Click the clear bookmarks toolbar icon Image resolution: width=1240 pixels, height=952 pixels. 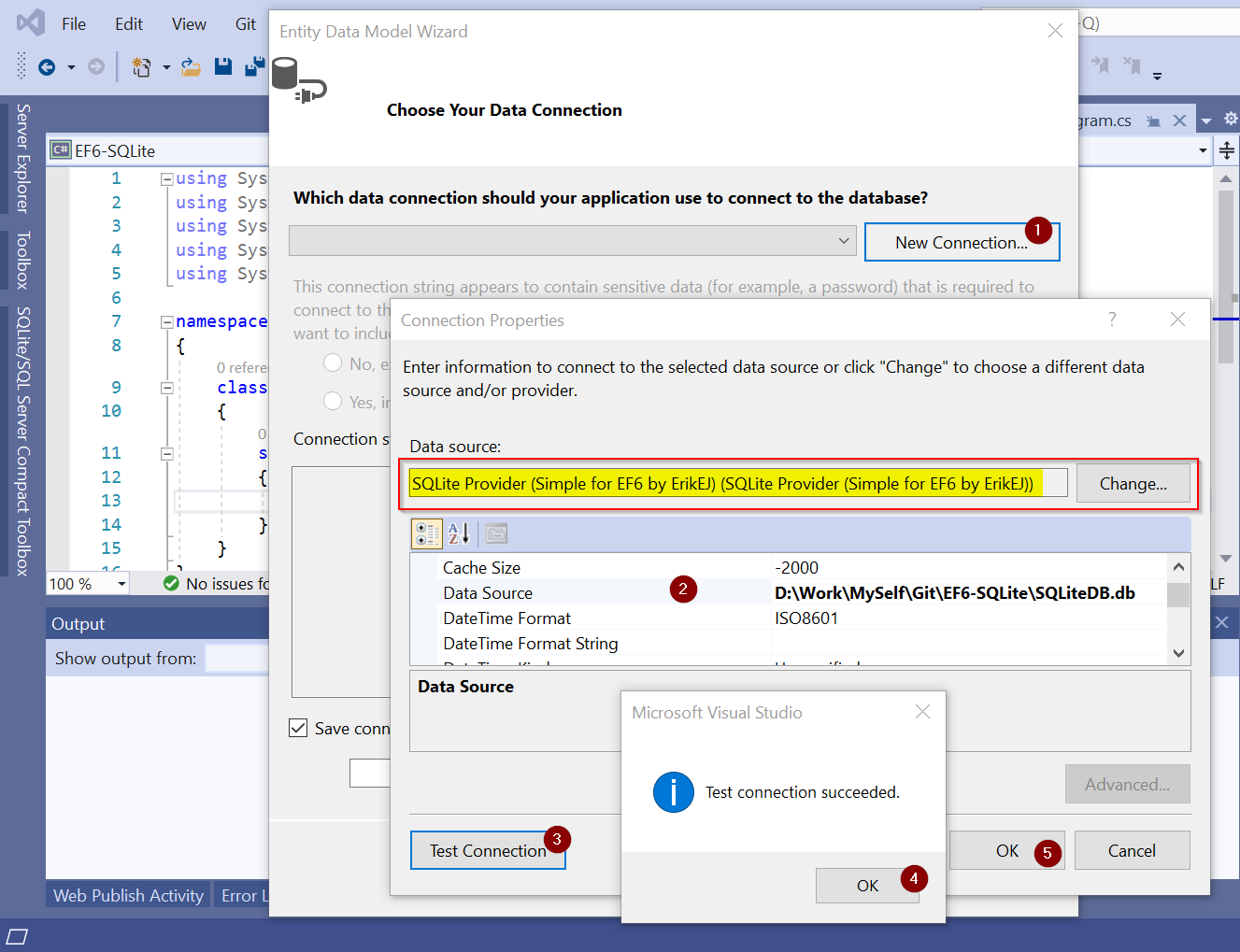tap(1132, 64)
